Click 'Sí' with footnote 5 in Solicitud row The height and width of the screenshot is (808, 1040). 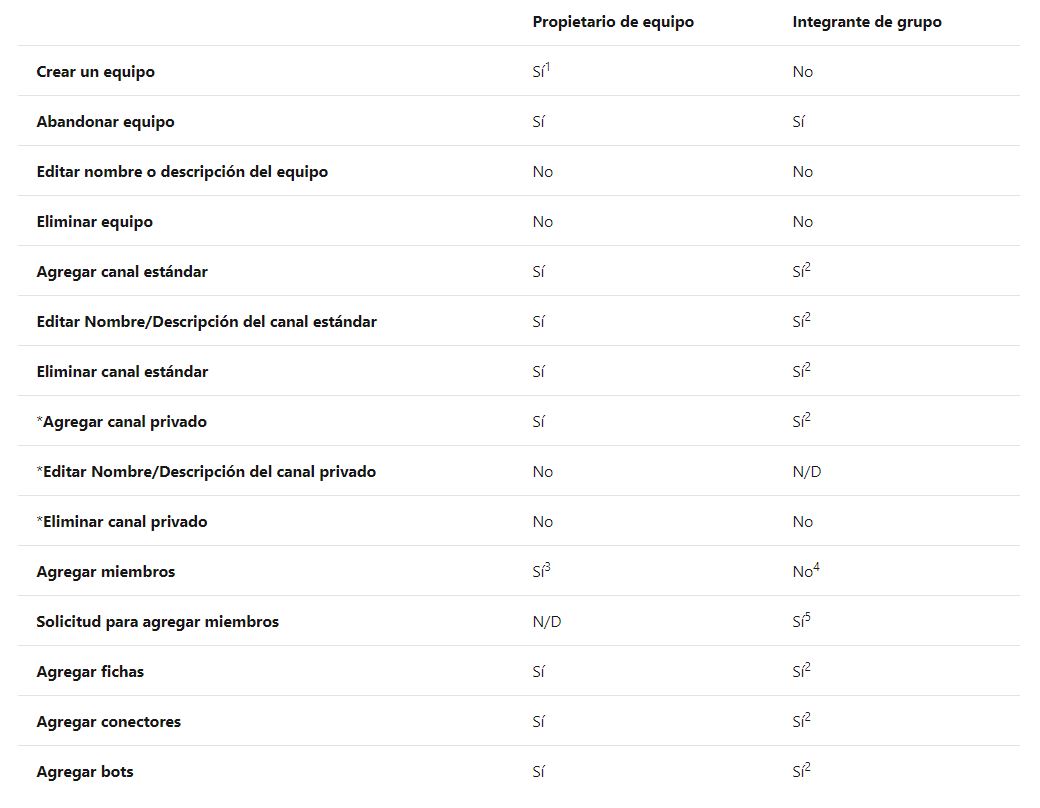click(801, 621)
